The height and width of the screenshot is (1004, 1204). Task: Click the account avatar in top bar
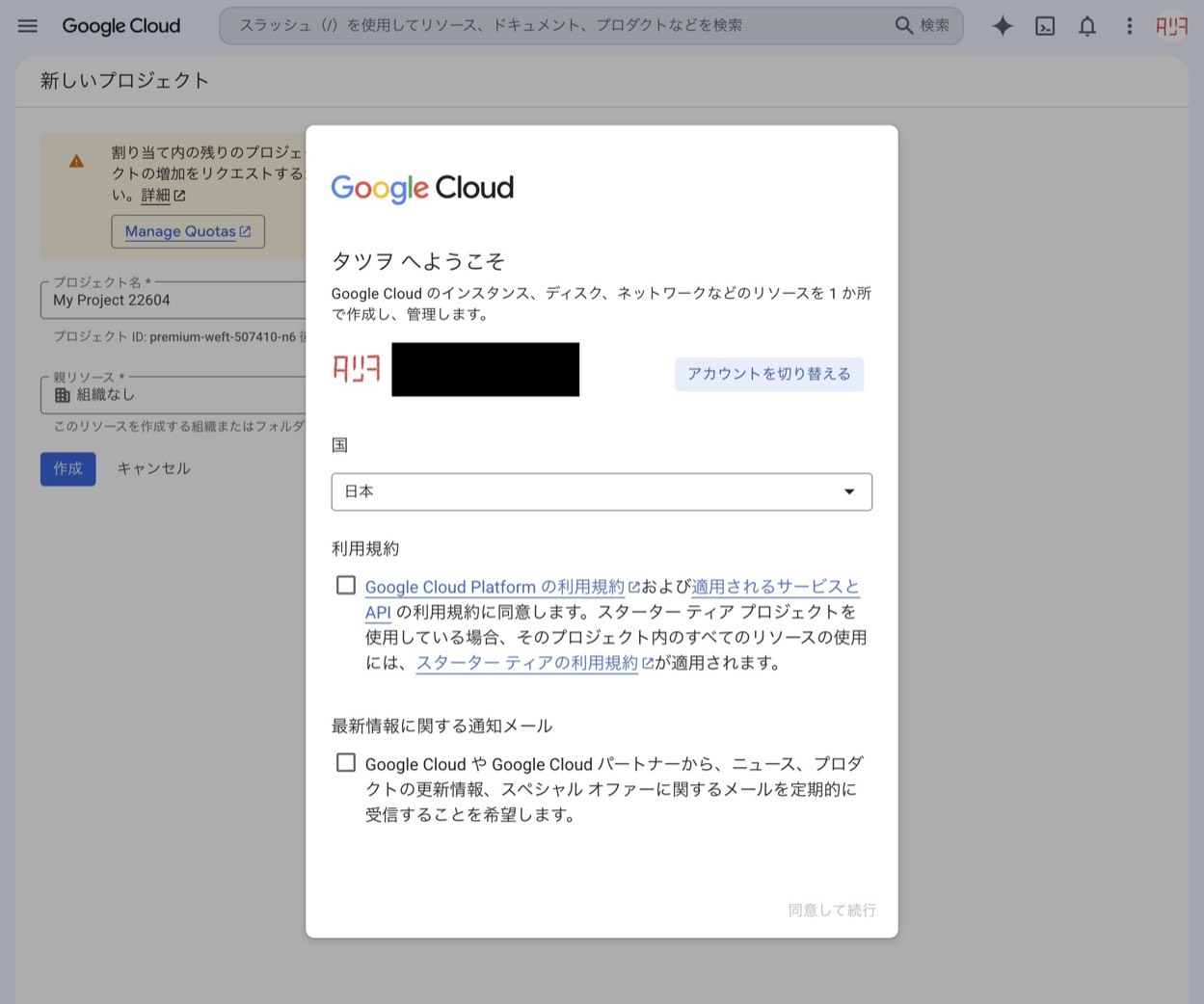[x=1171, y=26]
